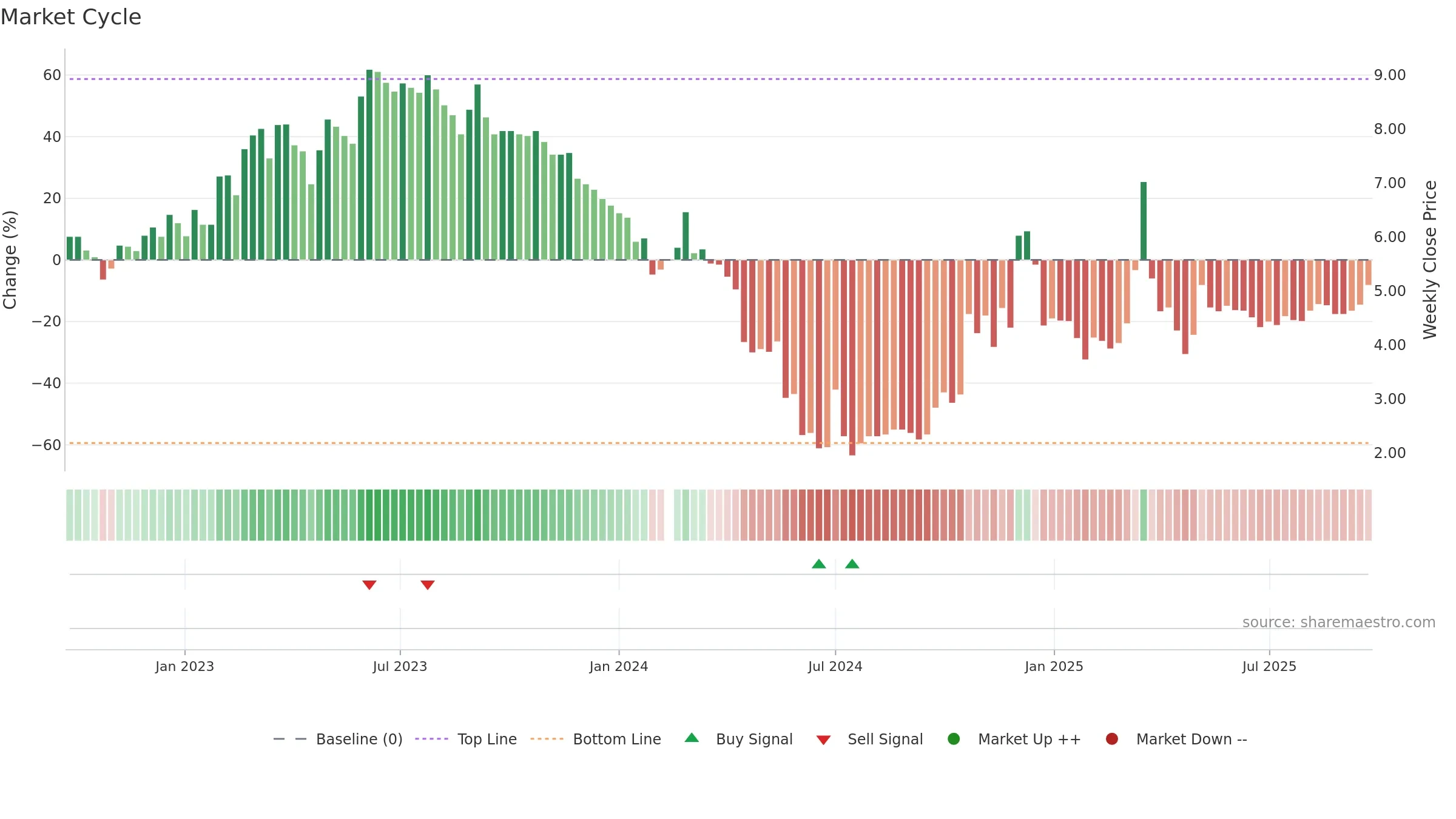Toggle the Top Line legend label
The width and height of the screenshot is (1456, 819).
click(x=487, y=740)
